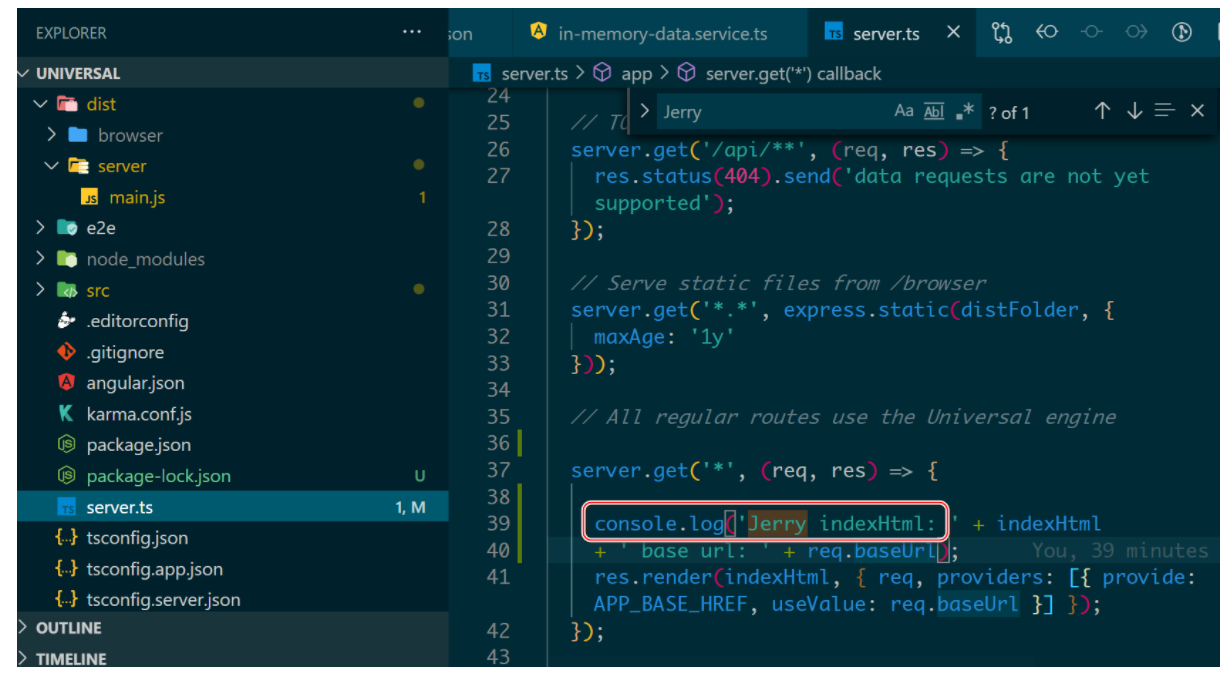The width and height of the screenshot is (1223, 673).
Task: Click the dimmed next revision right-arrow circle icon
Action: [x=1136, y=32]
